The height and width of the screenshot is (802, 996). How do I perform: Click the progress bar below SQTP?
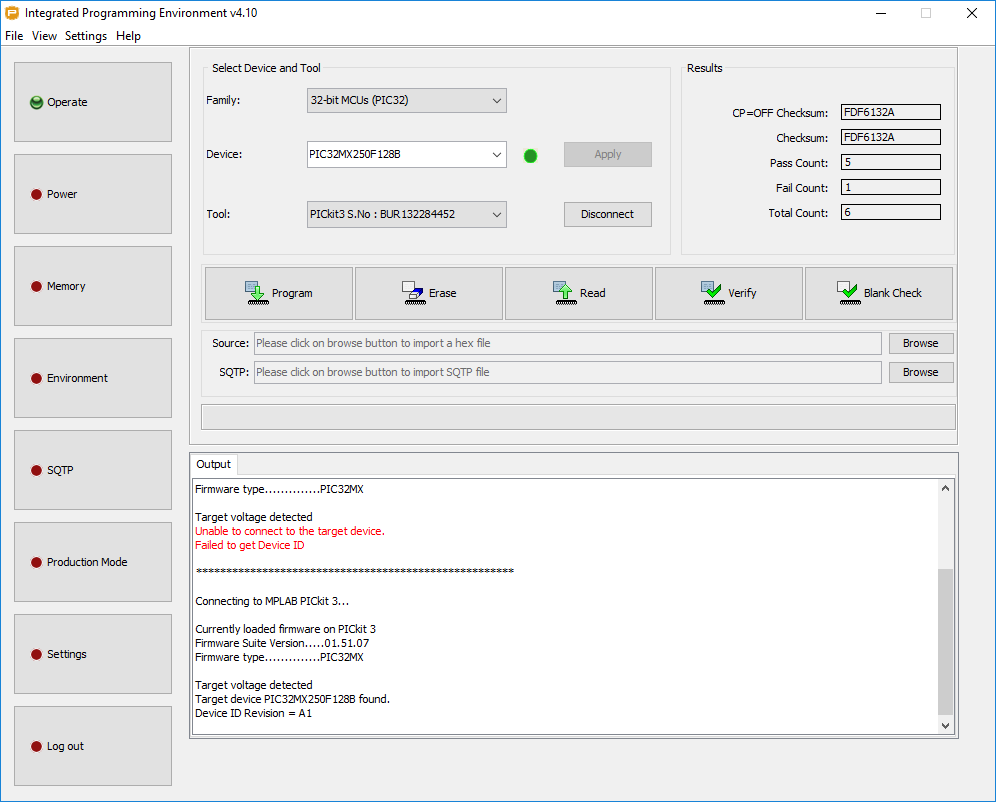[578, 417]
